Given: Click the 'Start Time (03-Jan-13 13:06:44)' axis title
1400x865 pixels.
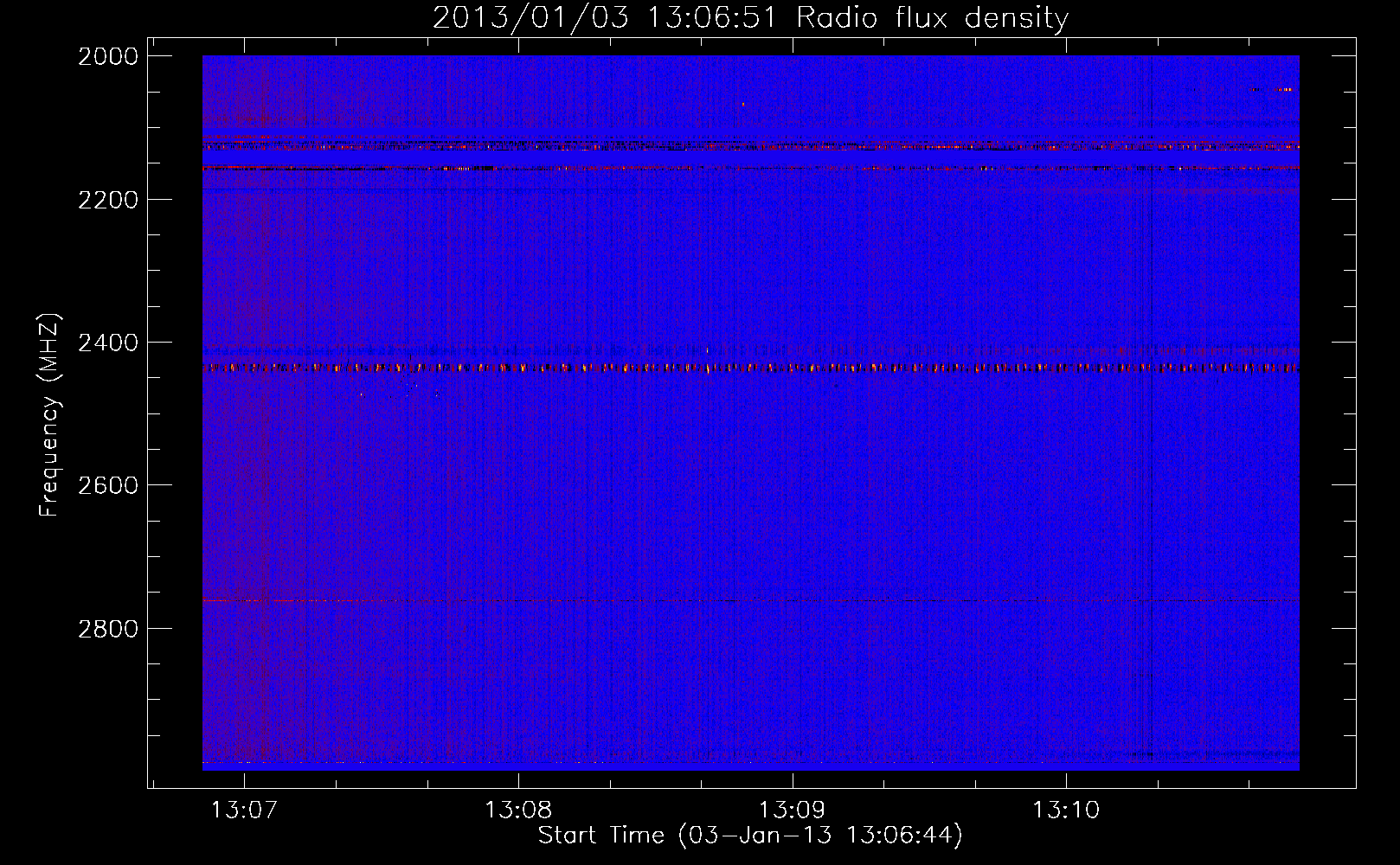Looking at the screenshot, I should 750,836.
